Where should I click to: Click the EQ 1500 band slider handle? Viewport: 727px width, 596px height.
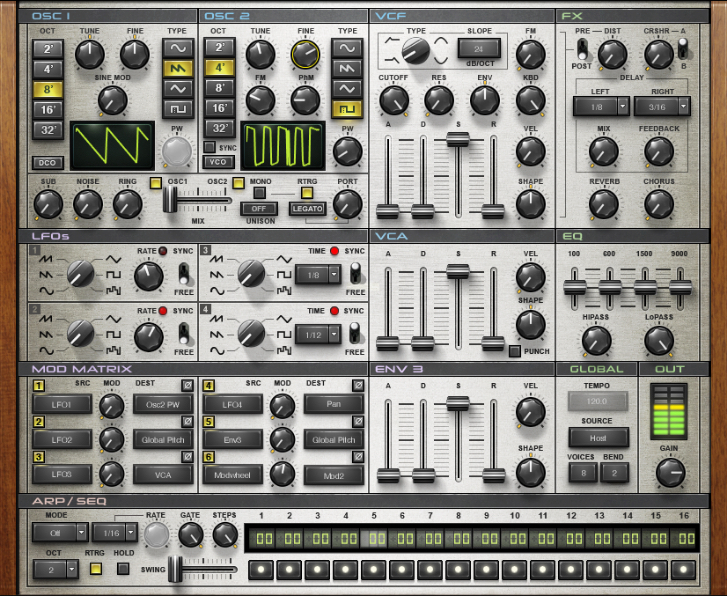pyautogui.click(x=645, y=287)
